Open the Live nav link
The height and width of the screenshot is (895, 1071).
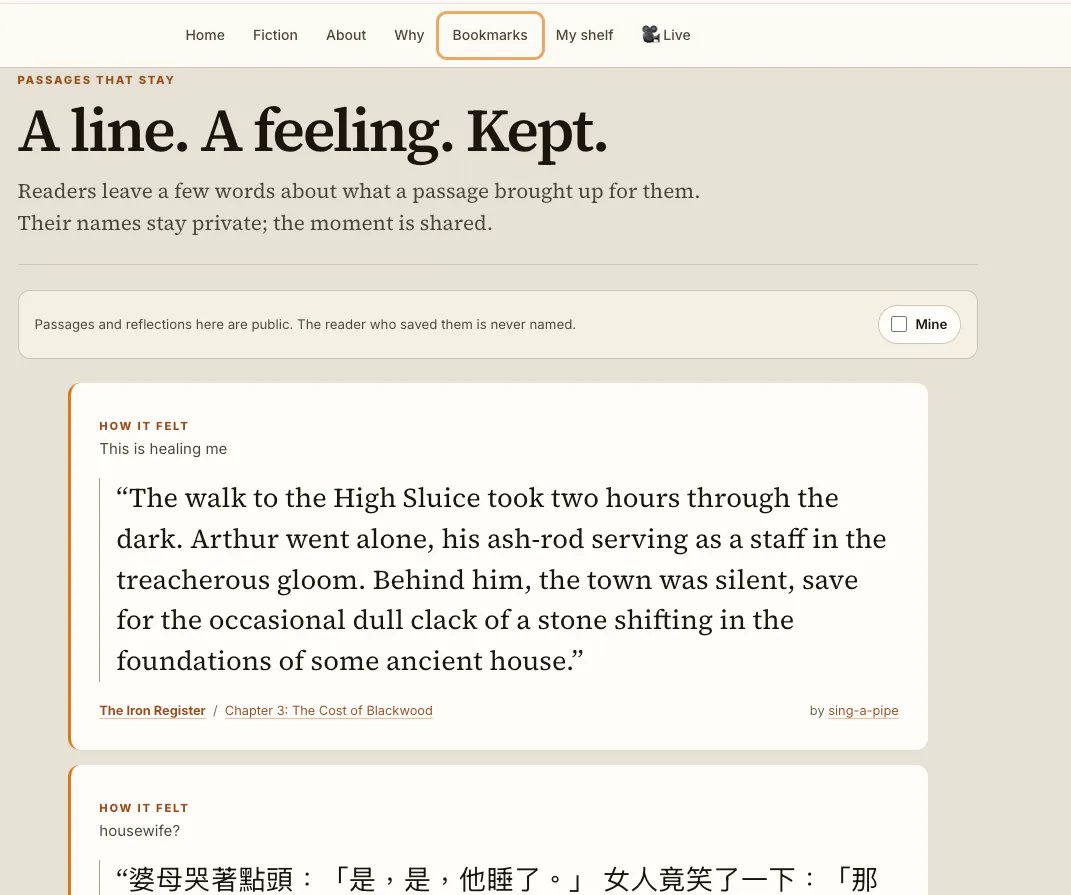pyautogui.click(x=666, y=35)
